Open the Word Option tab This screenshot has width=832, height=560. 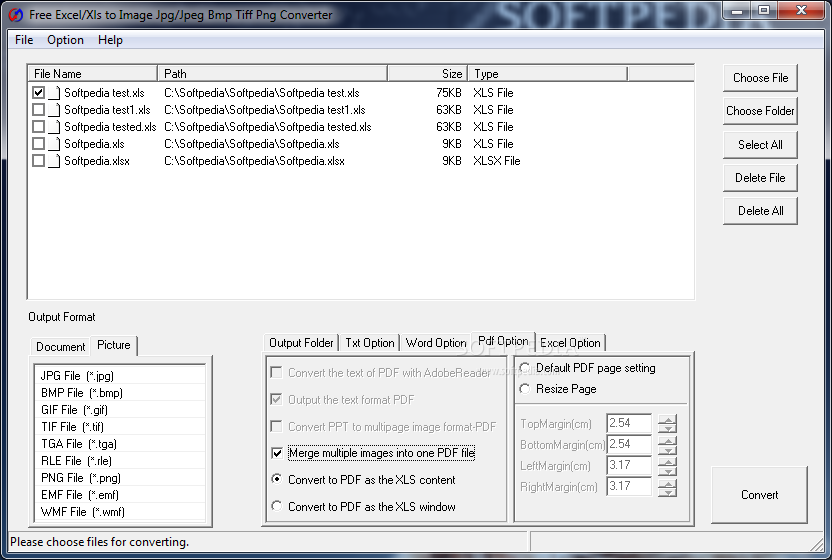point(436,343)
